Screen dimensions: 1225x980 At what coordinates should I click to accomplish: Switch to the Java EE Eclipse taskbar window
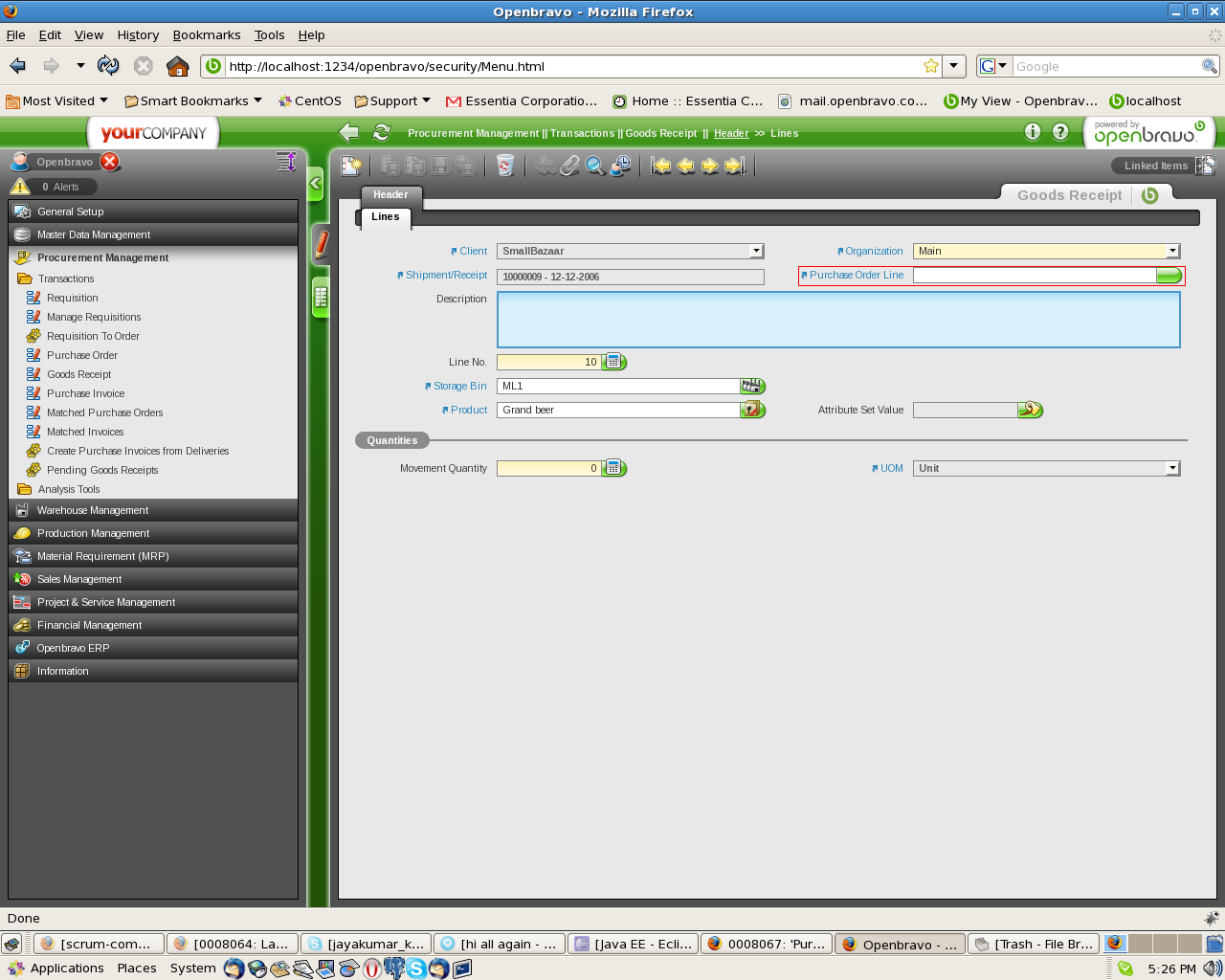(633, 944)
